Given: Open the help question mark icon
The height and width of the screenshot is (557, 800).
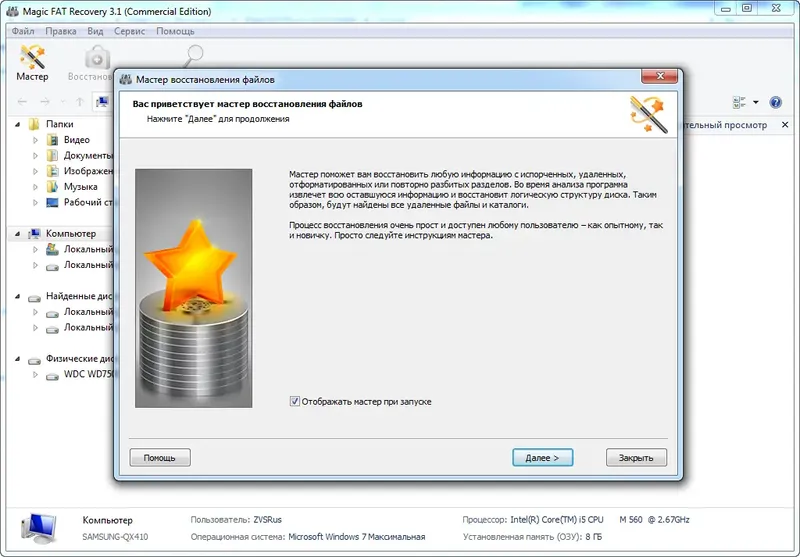Looking at the screenshot, I should pyautogui.click(x=776, y=102).
